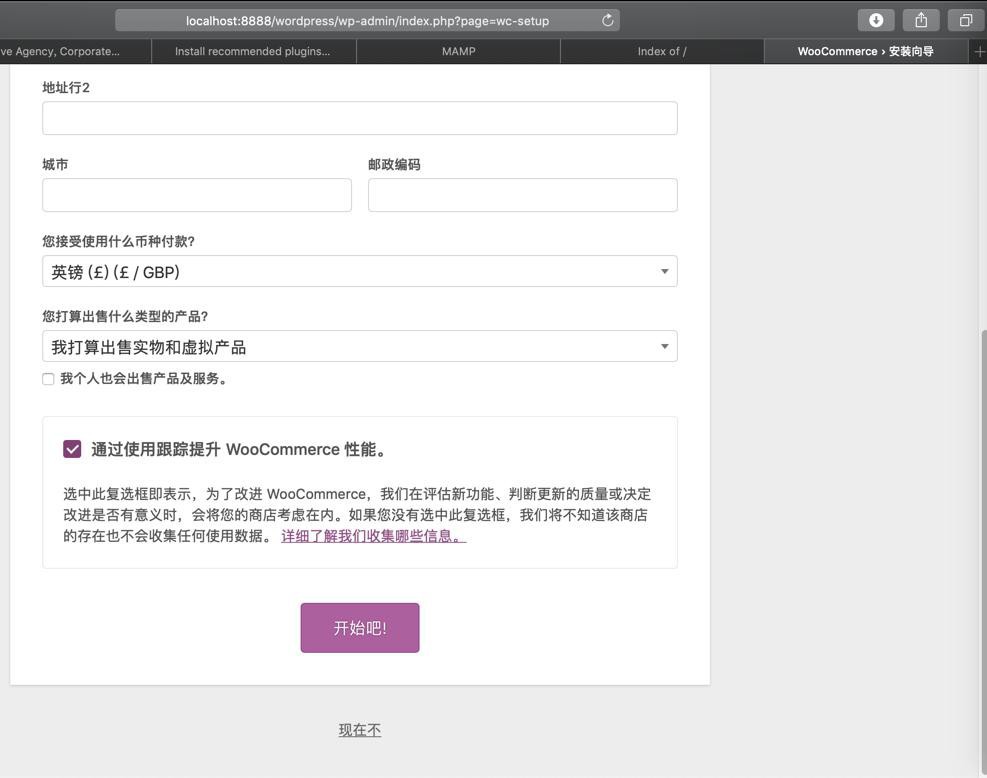Uncheck the WooCommerce usage tracking checkbox
The height and width of the screenshot is (778, 987).
click(72, 449)
